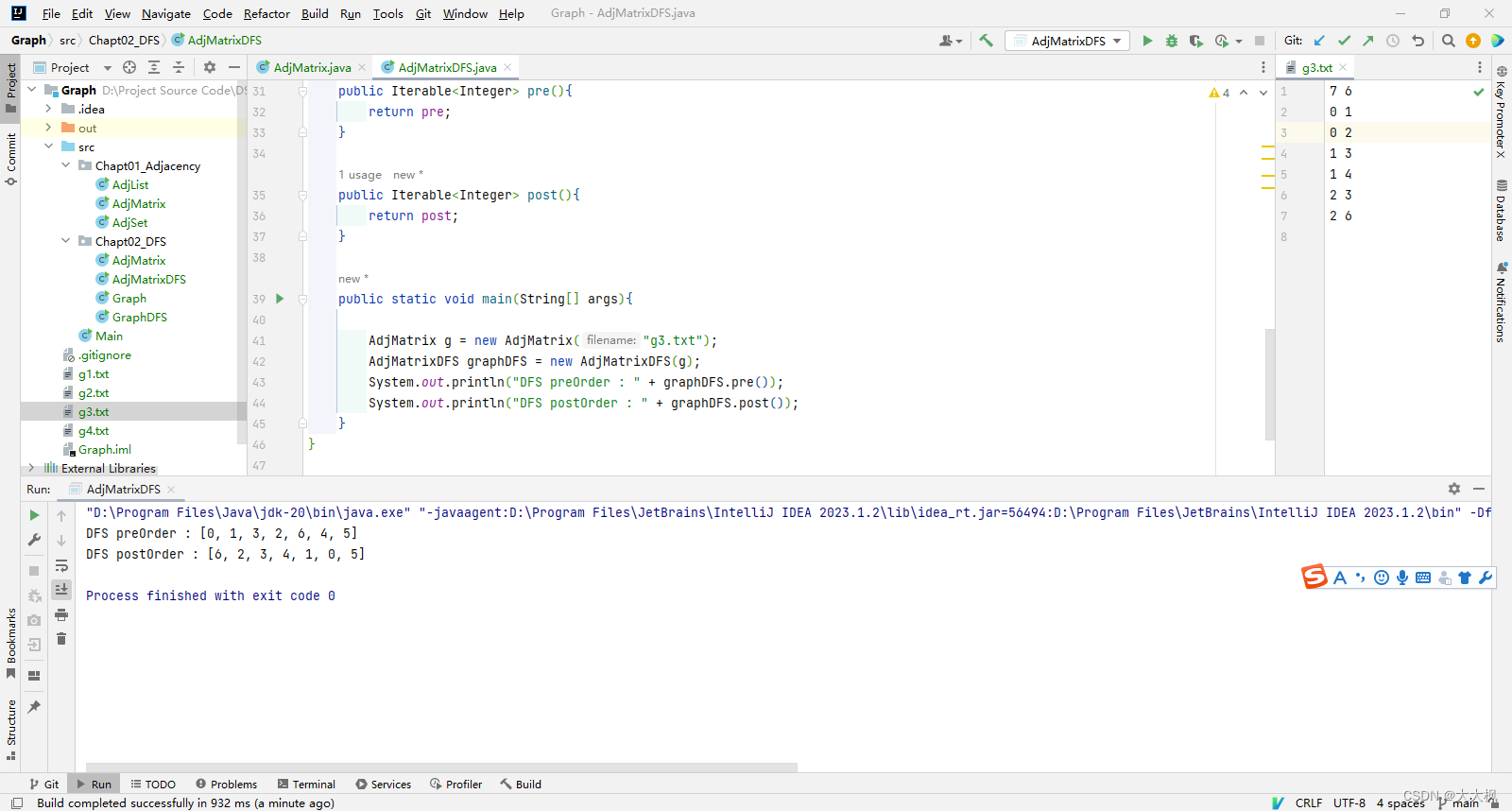Select opened file locate icon in Project panel

[x=129, y=67]
